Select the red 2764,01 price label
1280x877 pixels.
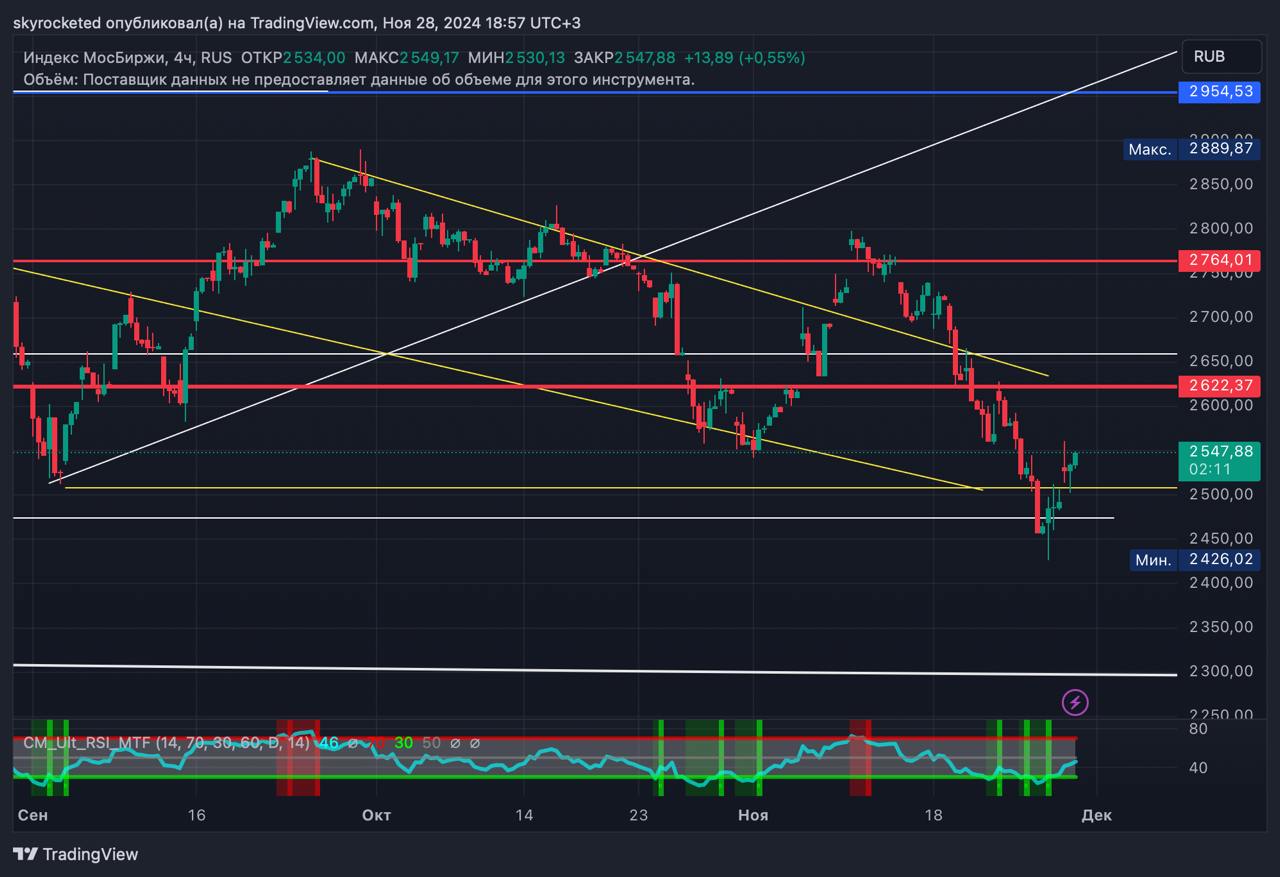[x=1221, y=260]
